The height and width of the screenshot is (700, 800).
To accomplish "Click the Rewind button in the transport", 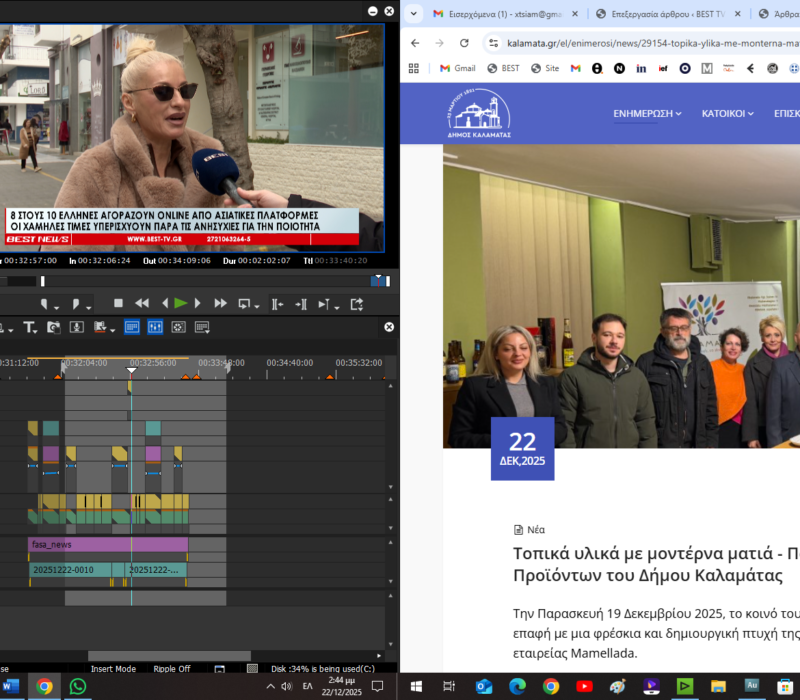I will [x=142, y=303].
